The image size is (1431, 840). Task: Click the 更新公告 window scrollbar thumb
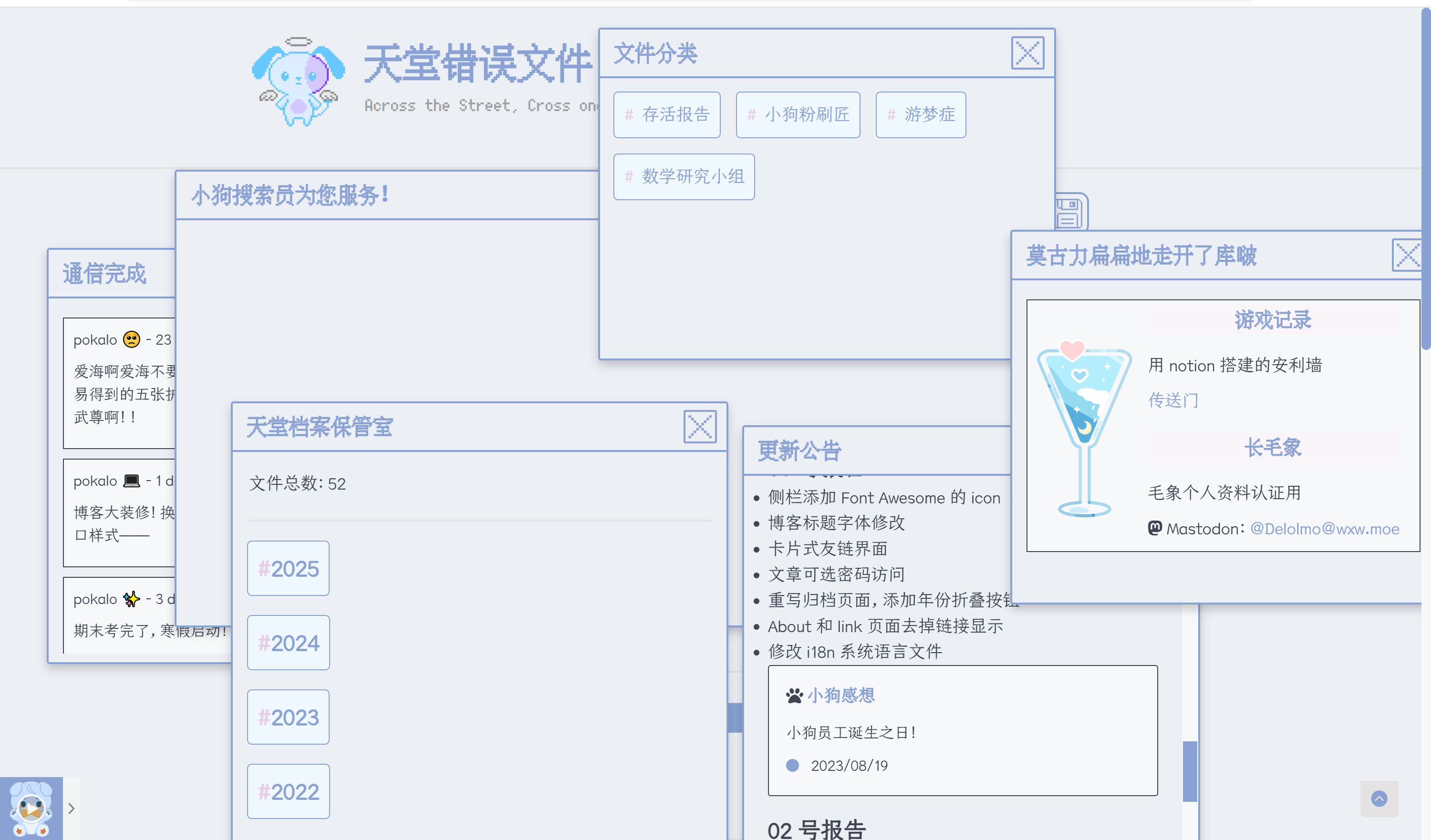pos(1190,771)
